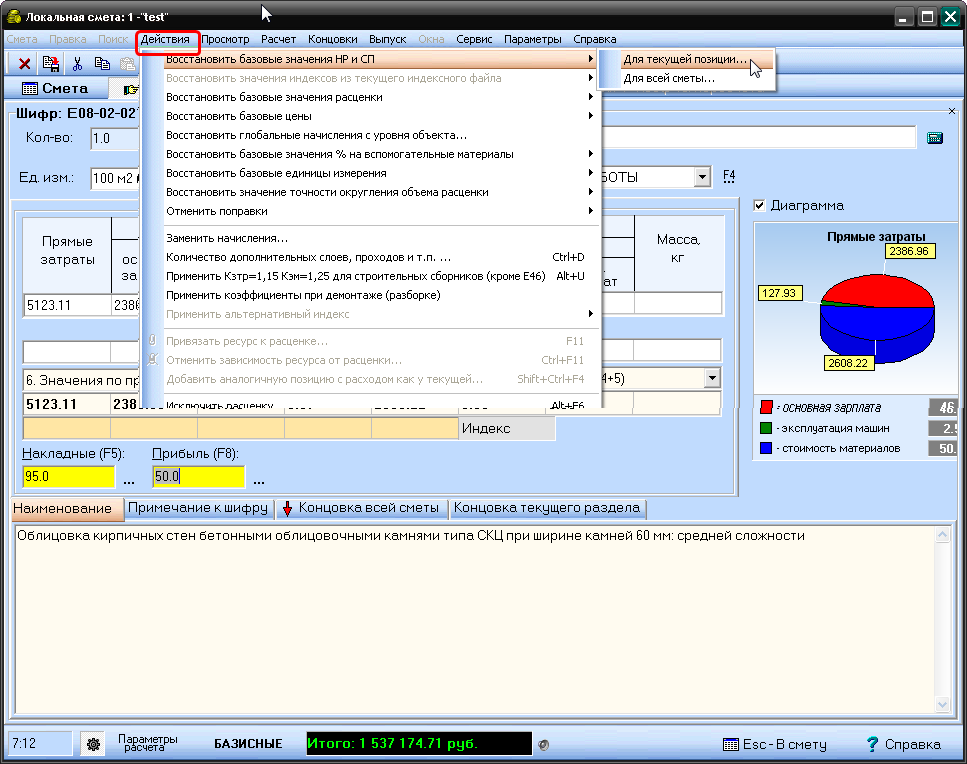
Task: Click the scissors cut icon
Action: coord(76,63)
